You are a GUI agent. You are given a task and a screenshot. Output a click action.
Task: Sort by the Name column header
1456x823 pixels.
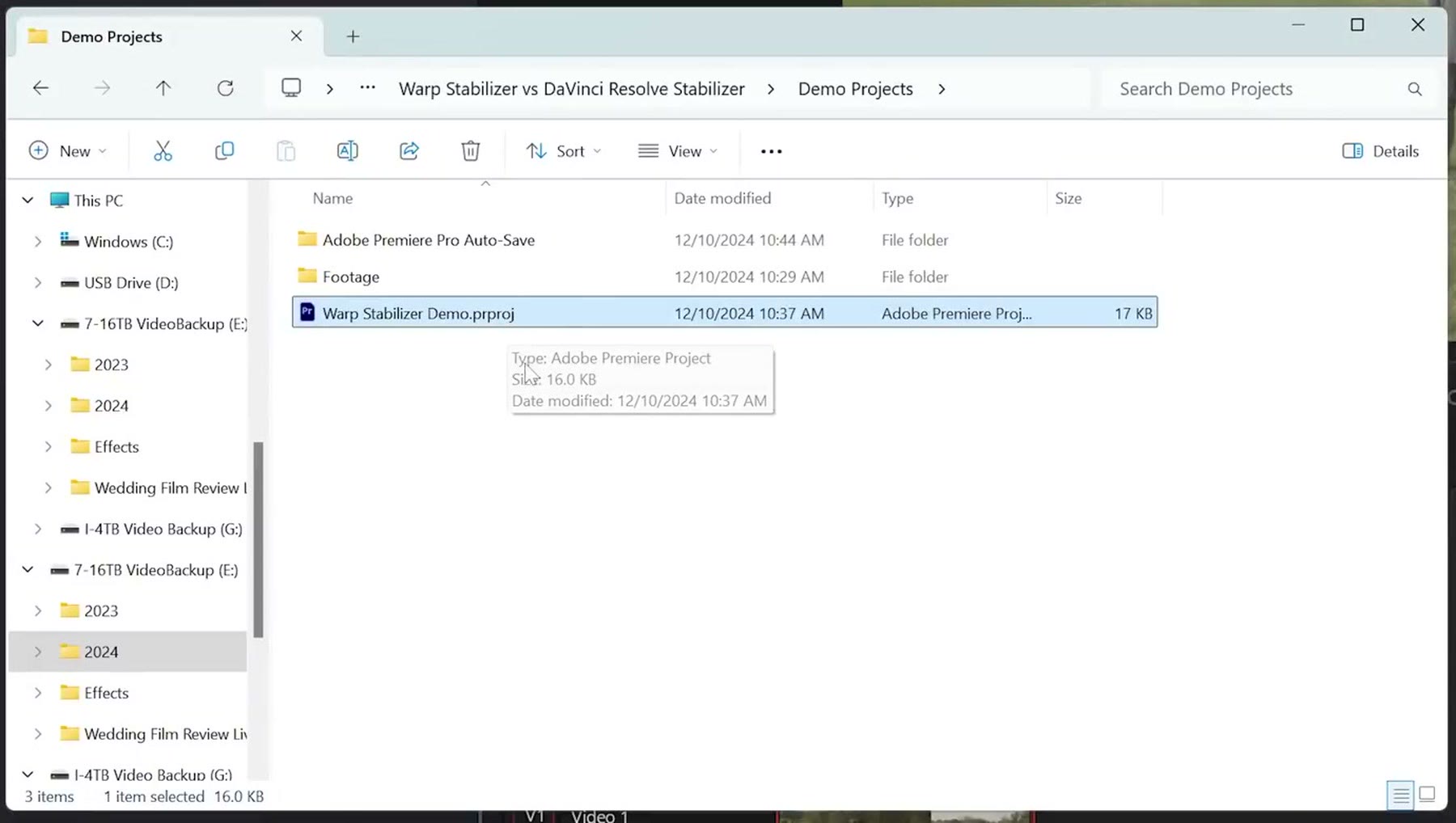332,198
